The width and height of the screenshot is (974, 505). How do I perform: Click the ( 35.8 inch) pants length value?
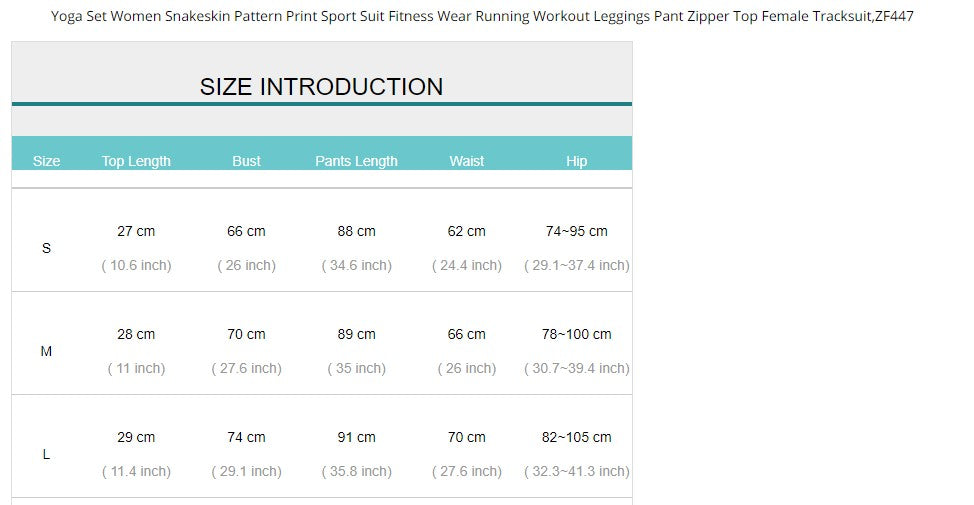point(356,471)
